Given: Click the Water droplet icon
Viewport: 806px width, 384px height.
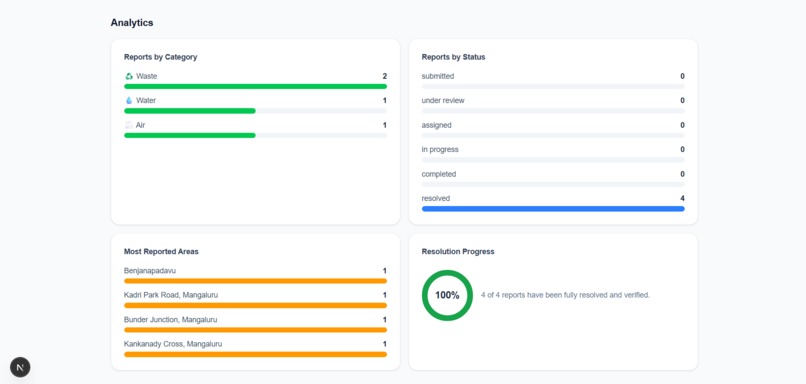Looking at the screenshot, I should (129, 101).
